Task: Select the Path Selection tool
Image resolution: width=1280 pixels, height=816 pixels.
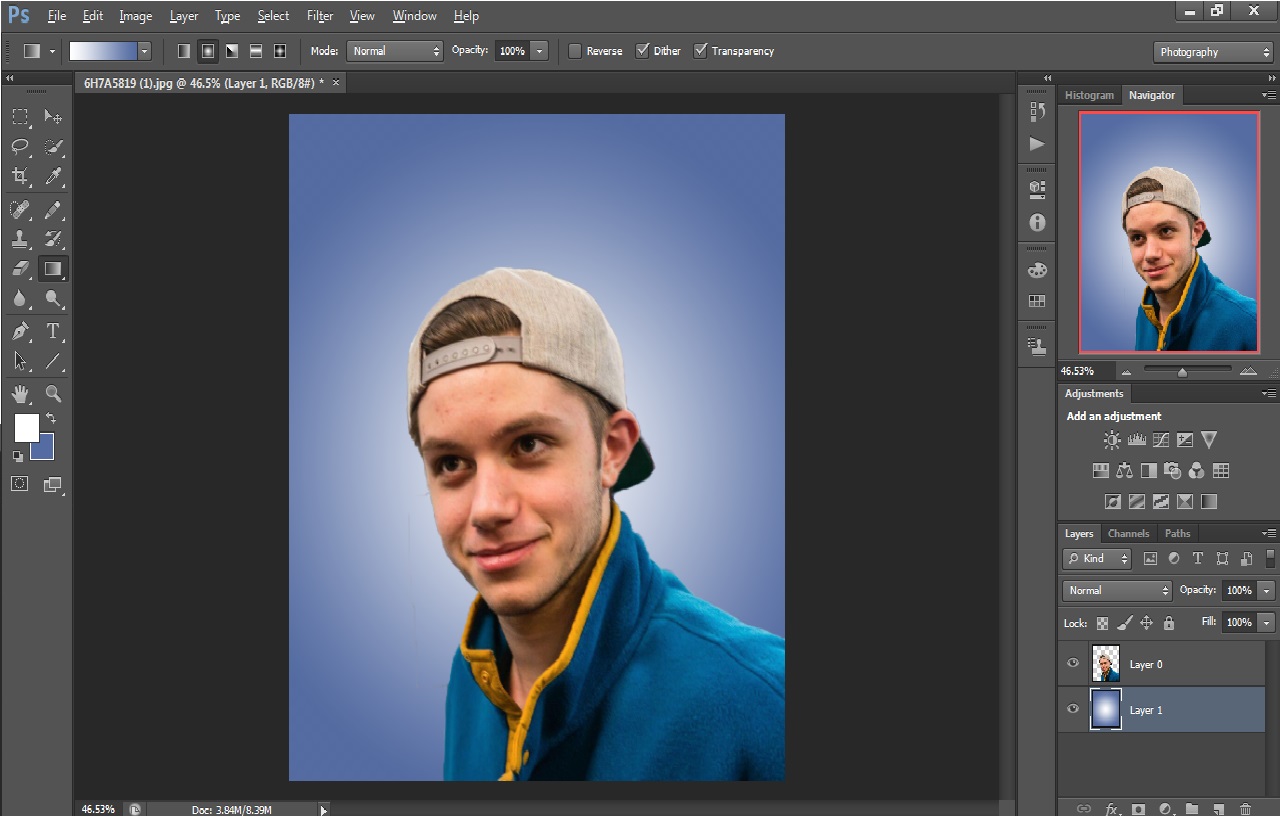Action: point(20,361)
